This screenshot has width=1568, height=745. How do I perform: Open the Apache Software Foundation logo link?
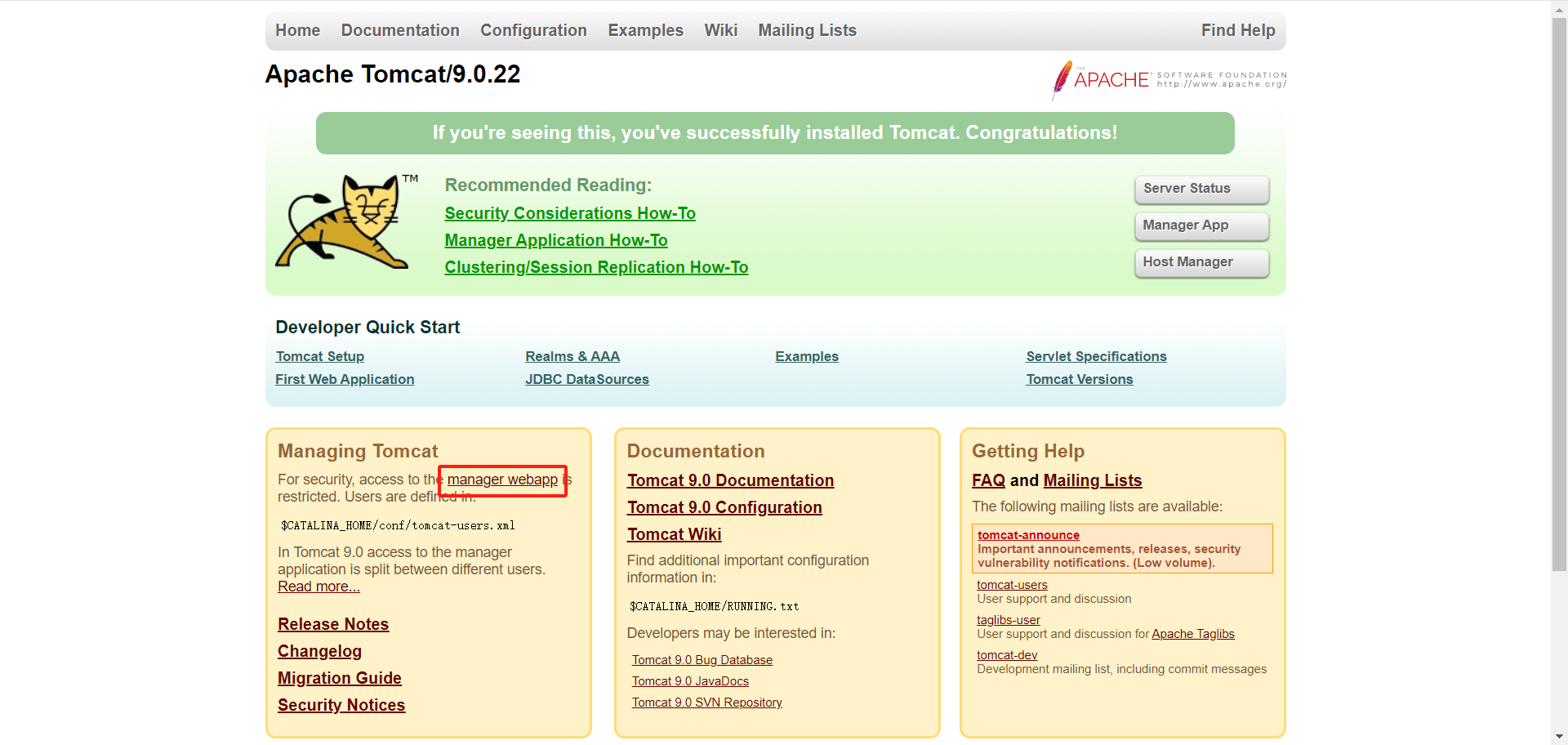(x=1169, y=80)
